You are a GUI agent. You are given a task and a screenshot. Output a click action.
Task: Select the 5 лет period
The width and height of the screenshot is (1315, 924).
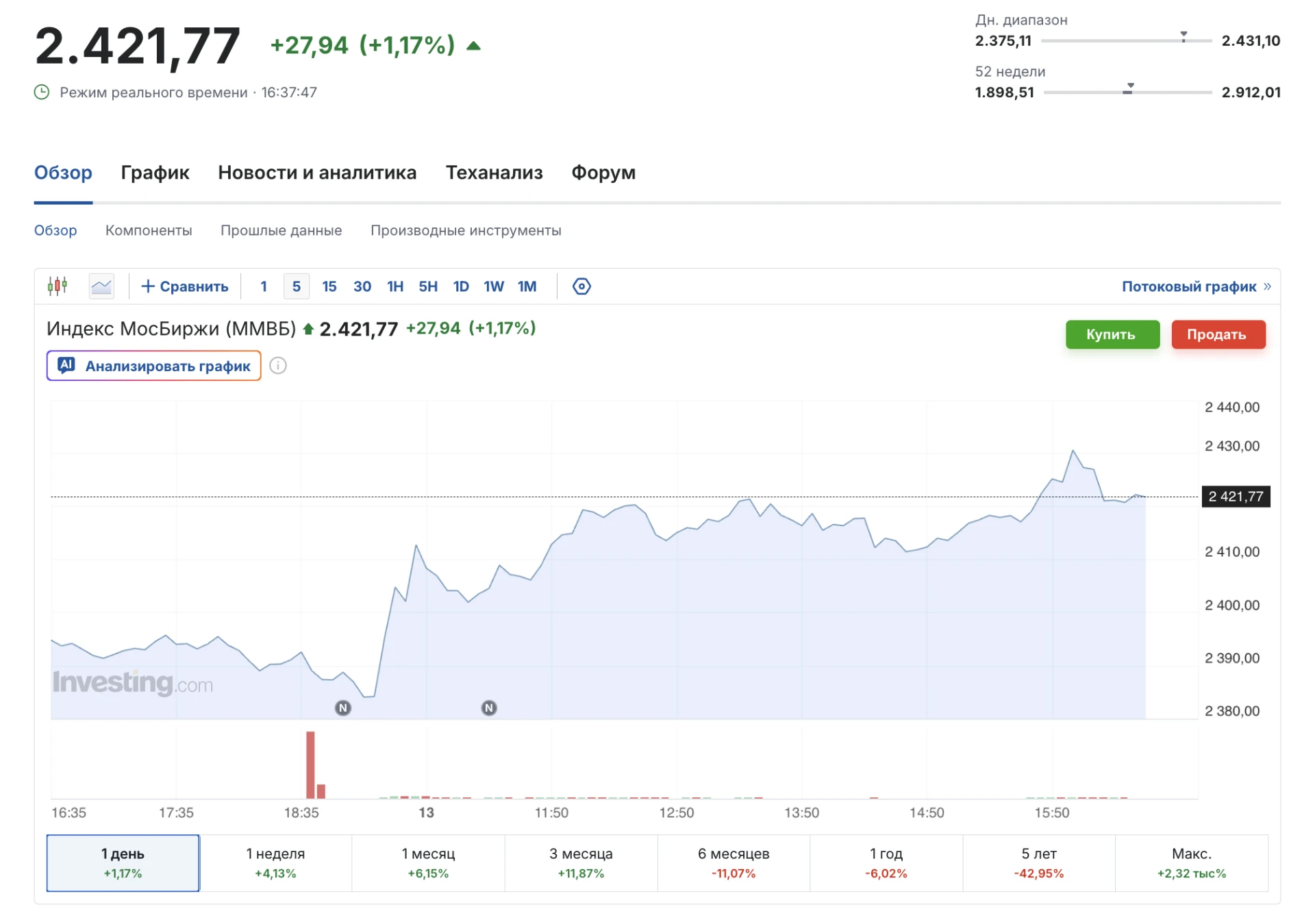[1039, 863]
